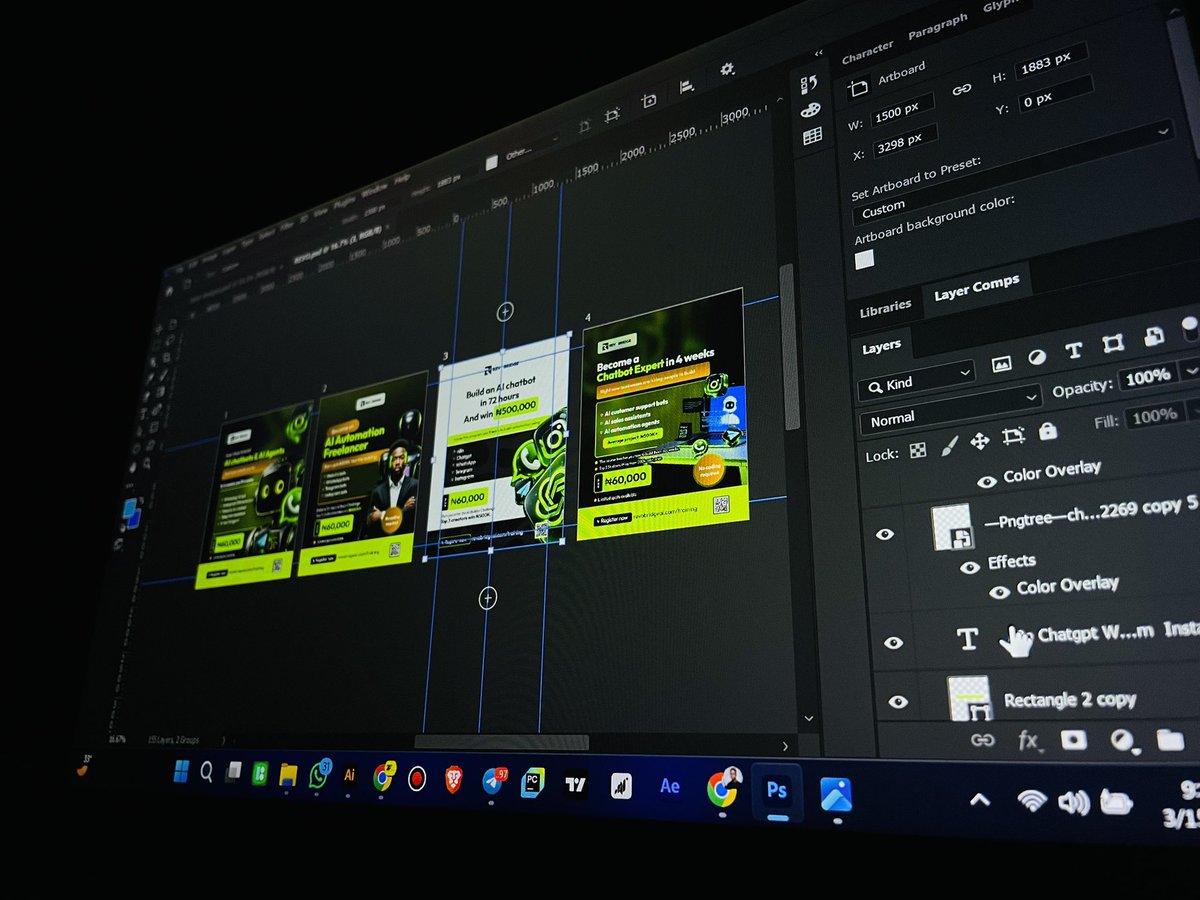Open Adobe Illustrator from the taskbar

[x=350, y=774]
